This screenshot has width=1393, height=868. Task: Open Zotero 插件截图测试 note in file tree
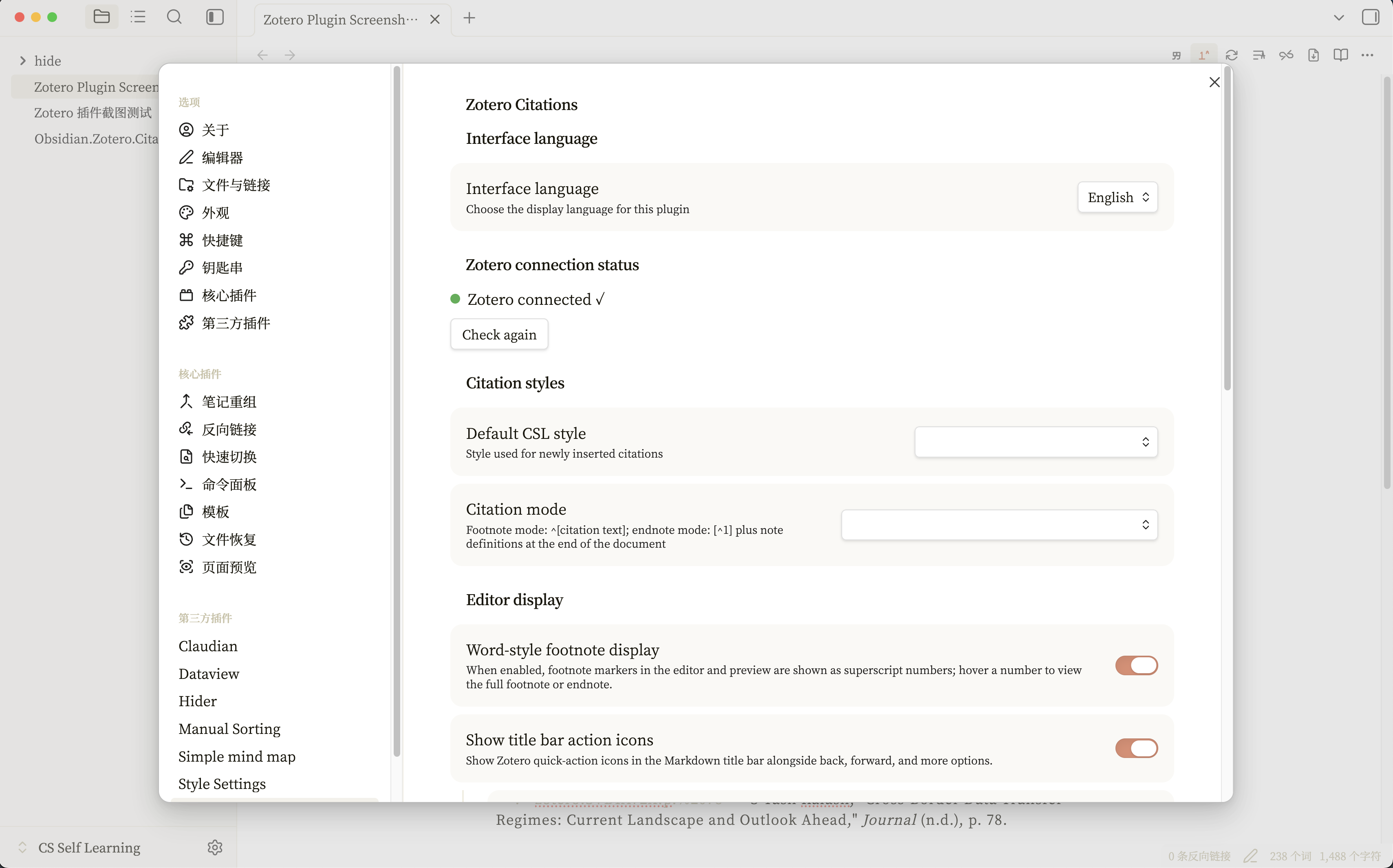(93, 112)
